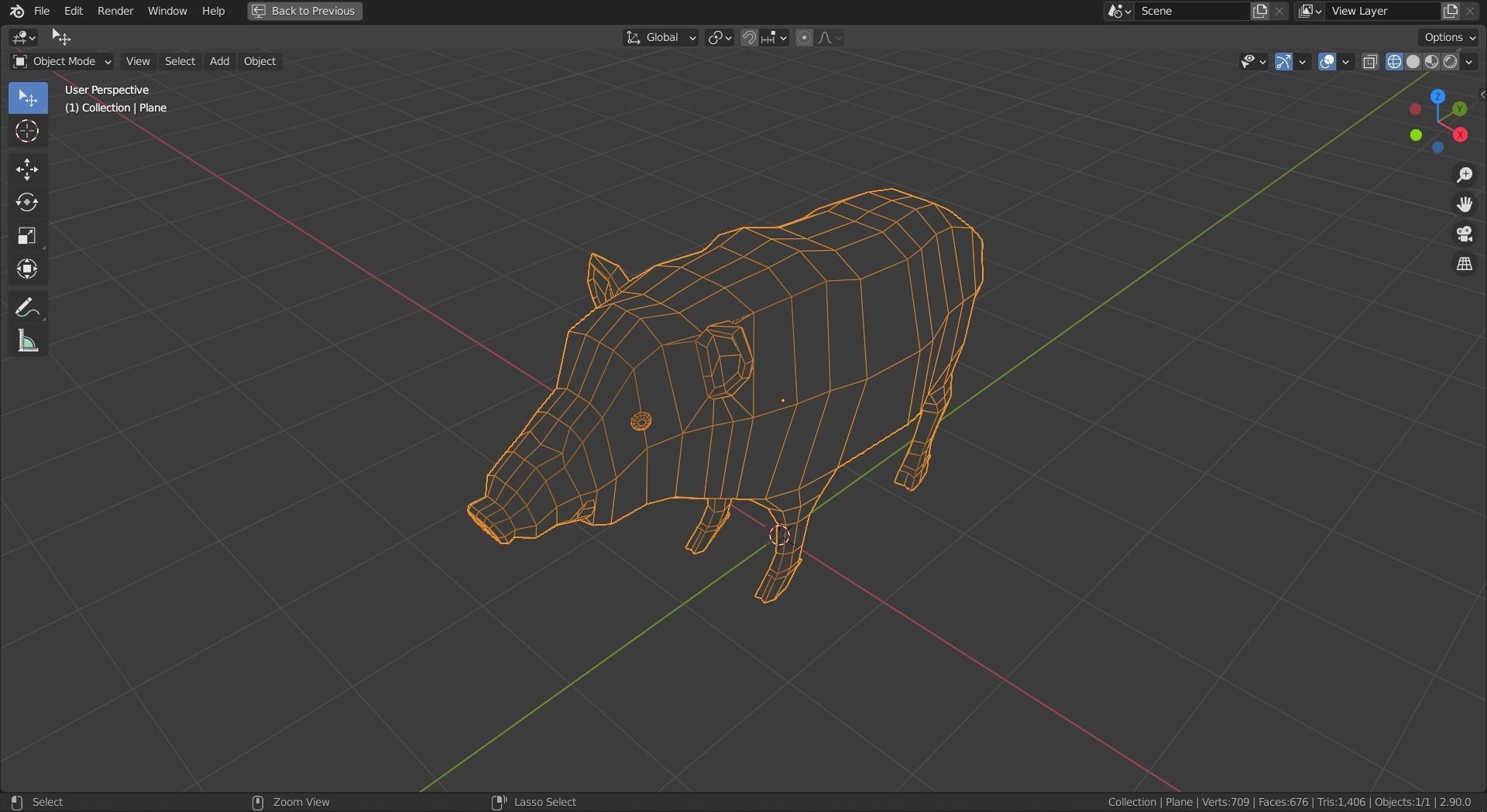Activate the Transform tool
This screenshot has height=812, width=1487.
[x=28, y=269]
